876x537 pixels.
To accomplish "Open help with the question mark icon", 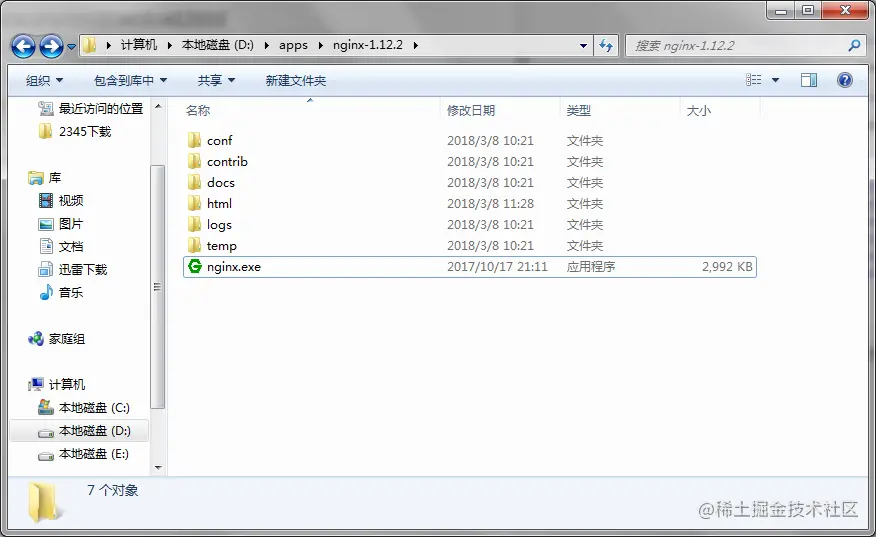I will [845, 80].
